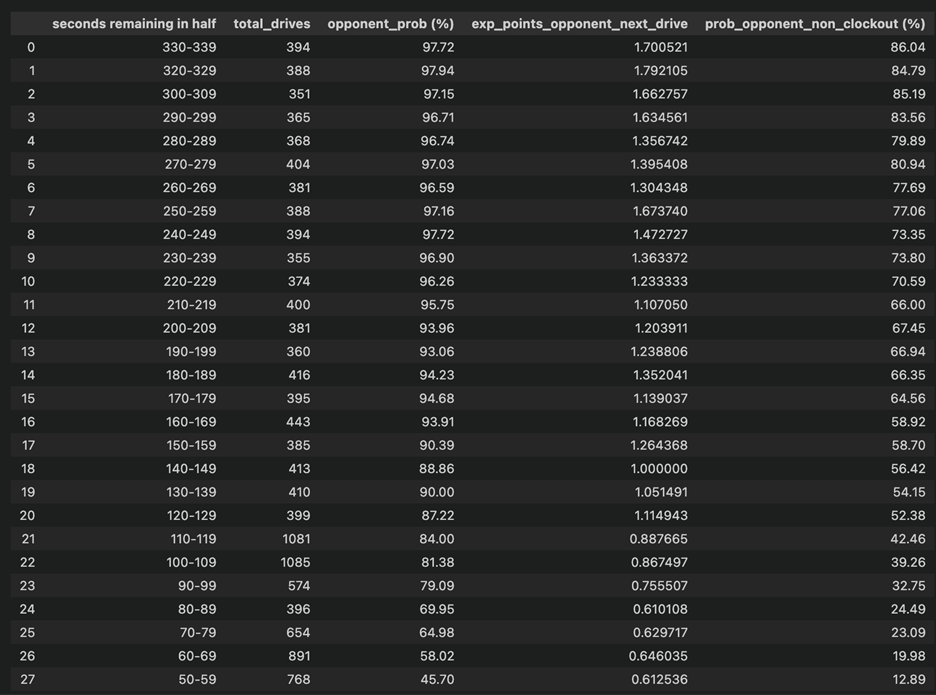936x695 pixels.
Task: Click opponent_prob value 45.70
Action: 436,679
